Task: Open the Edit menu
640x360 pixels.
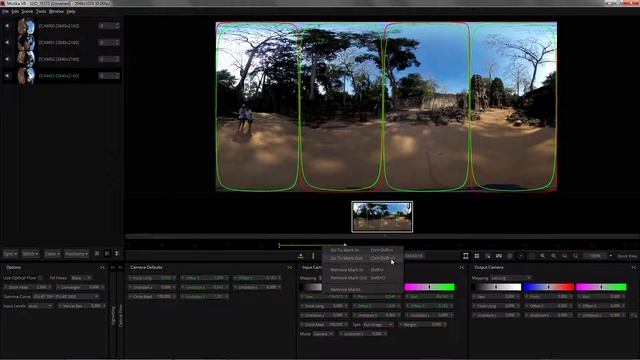Action: (x=15, y=11)
